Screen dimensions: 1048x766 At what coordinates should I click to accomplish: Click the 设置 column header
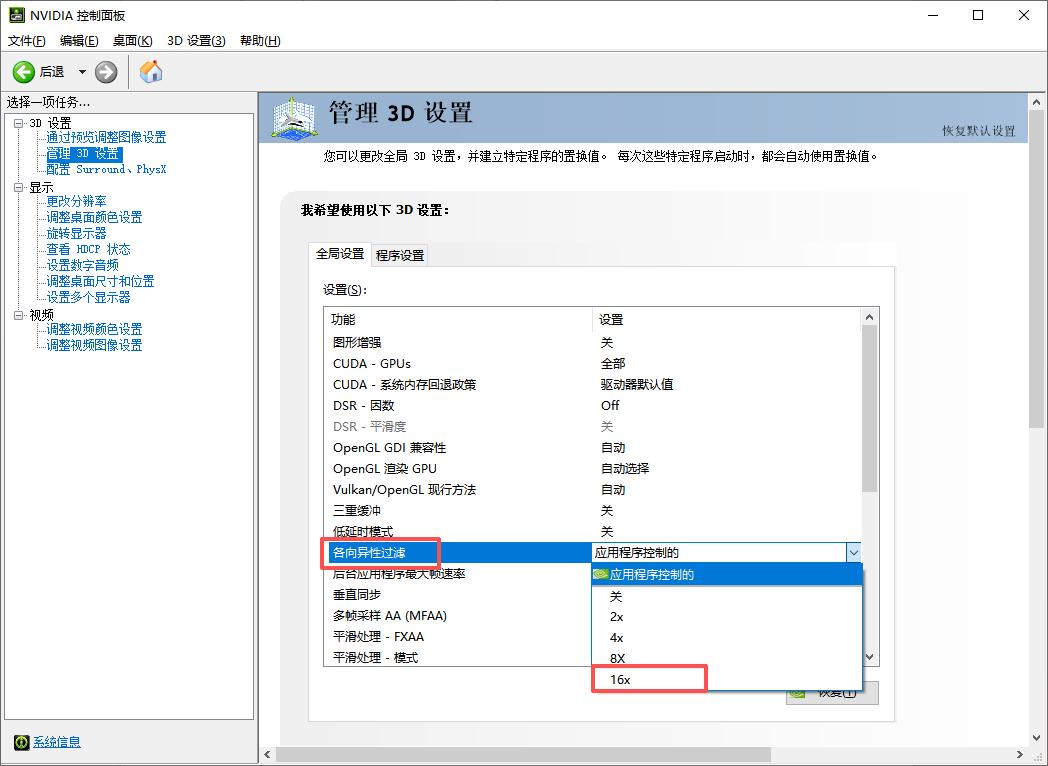click(x=727, y=320)
